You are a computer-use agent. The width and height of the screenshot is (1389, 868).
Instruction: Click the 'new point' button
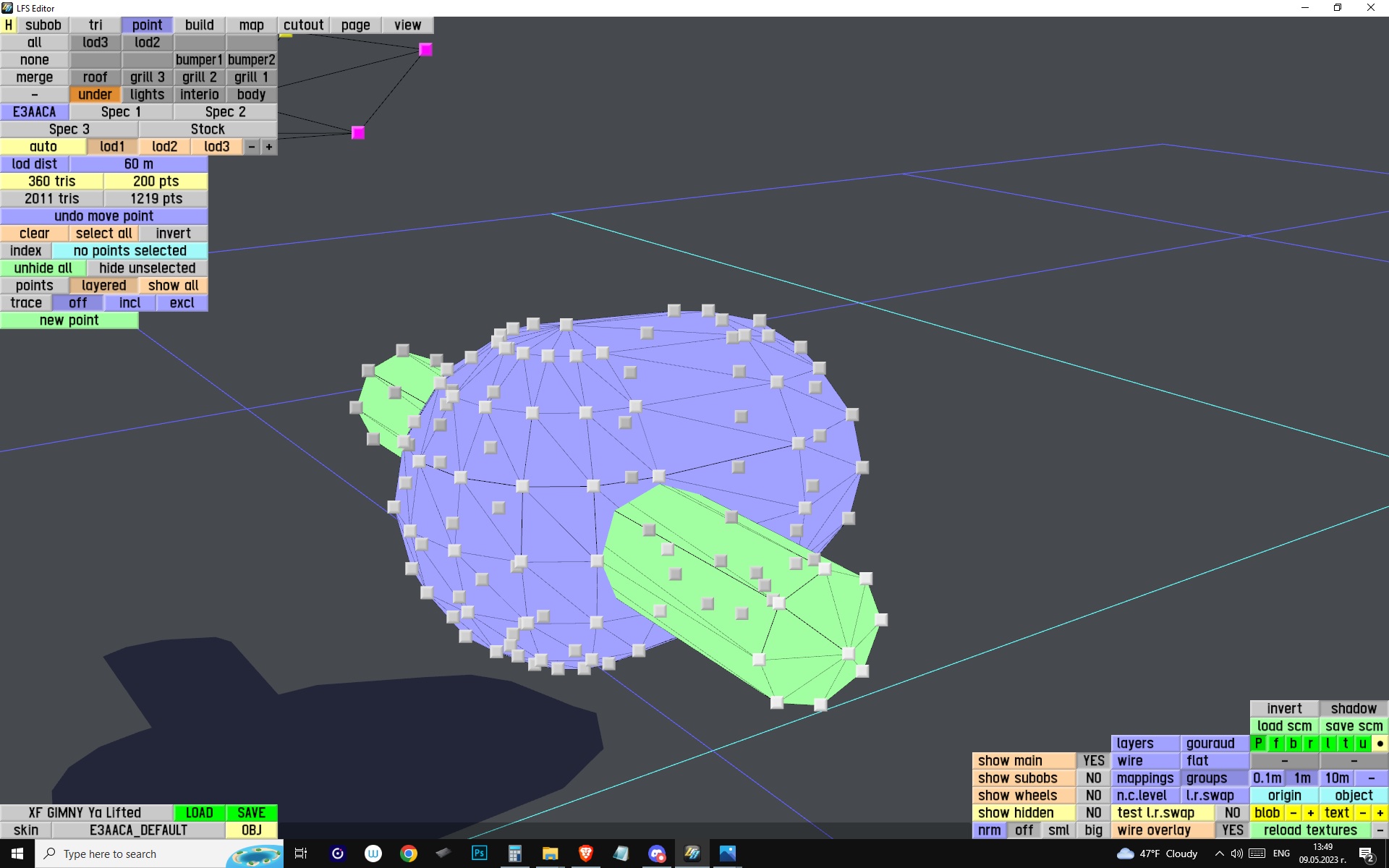(69, 320)
